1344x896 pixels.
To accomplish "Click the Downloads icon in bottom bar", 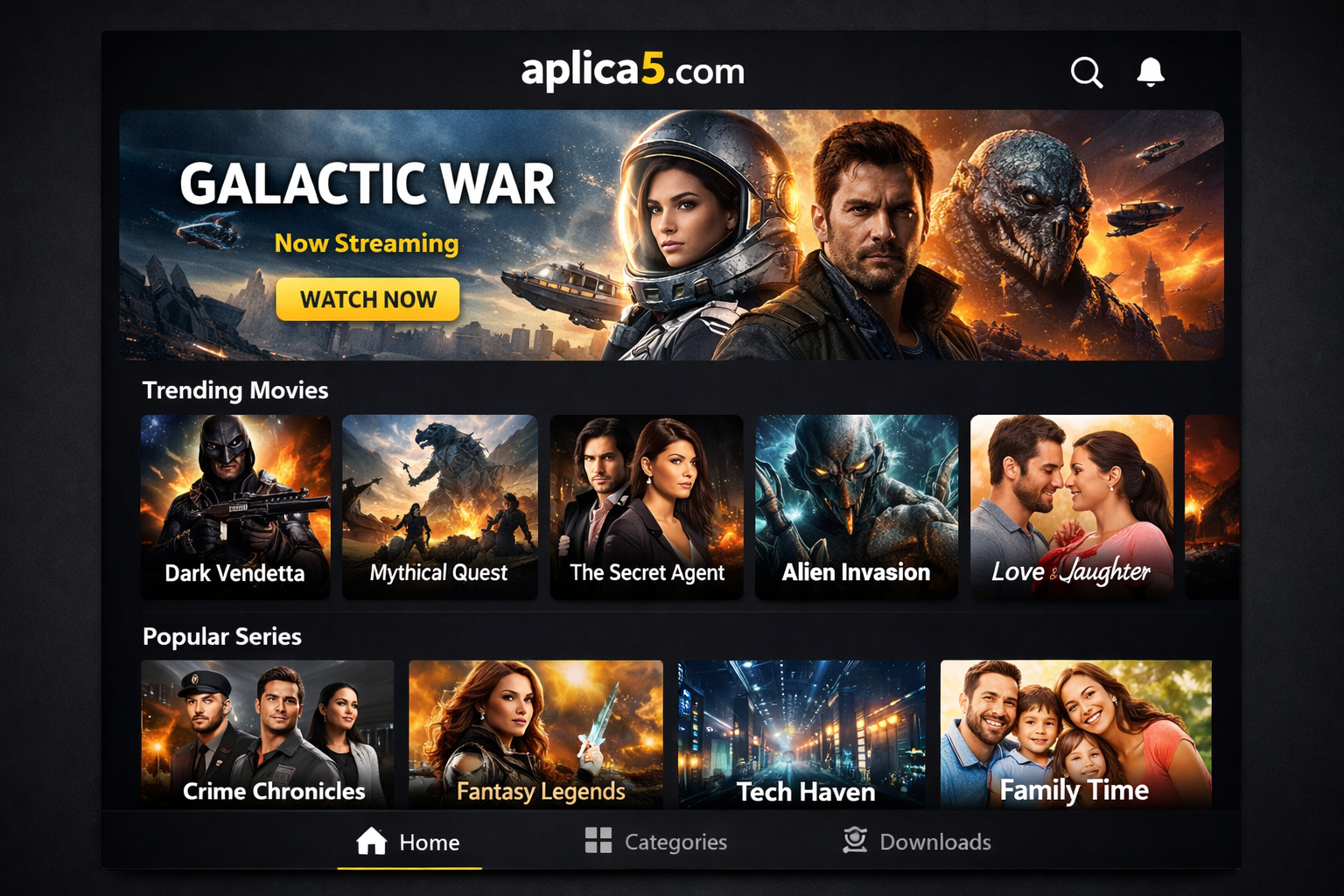I will pyautogui.click(x=855, y=840).
